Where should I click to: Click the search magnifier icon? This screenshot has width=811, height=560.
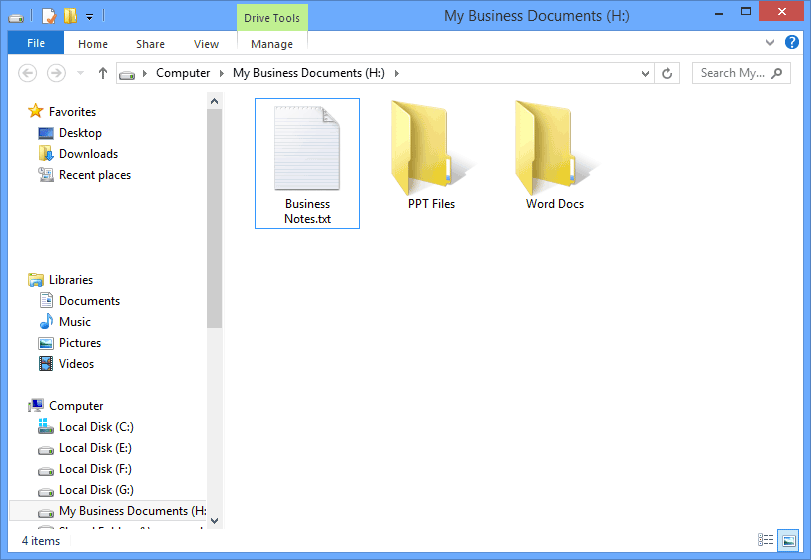776,73
